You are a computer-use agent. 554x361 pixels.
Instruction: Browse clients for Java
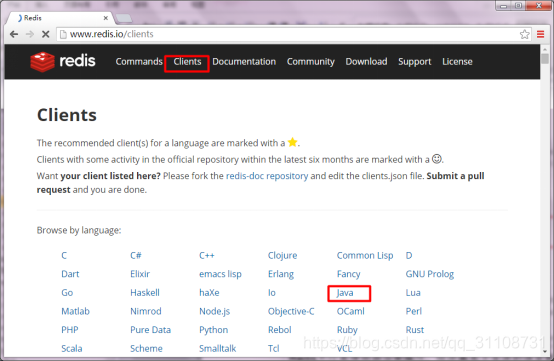pyautogui.click(x=345, y=293)
